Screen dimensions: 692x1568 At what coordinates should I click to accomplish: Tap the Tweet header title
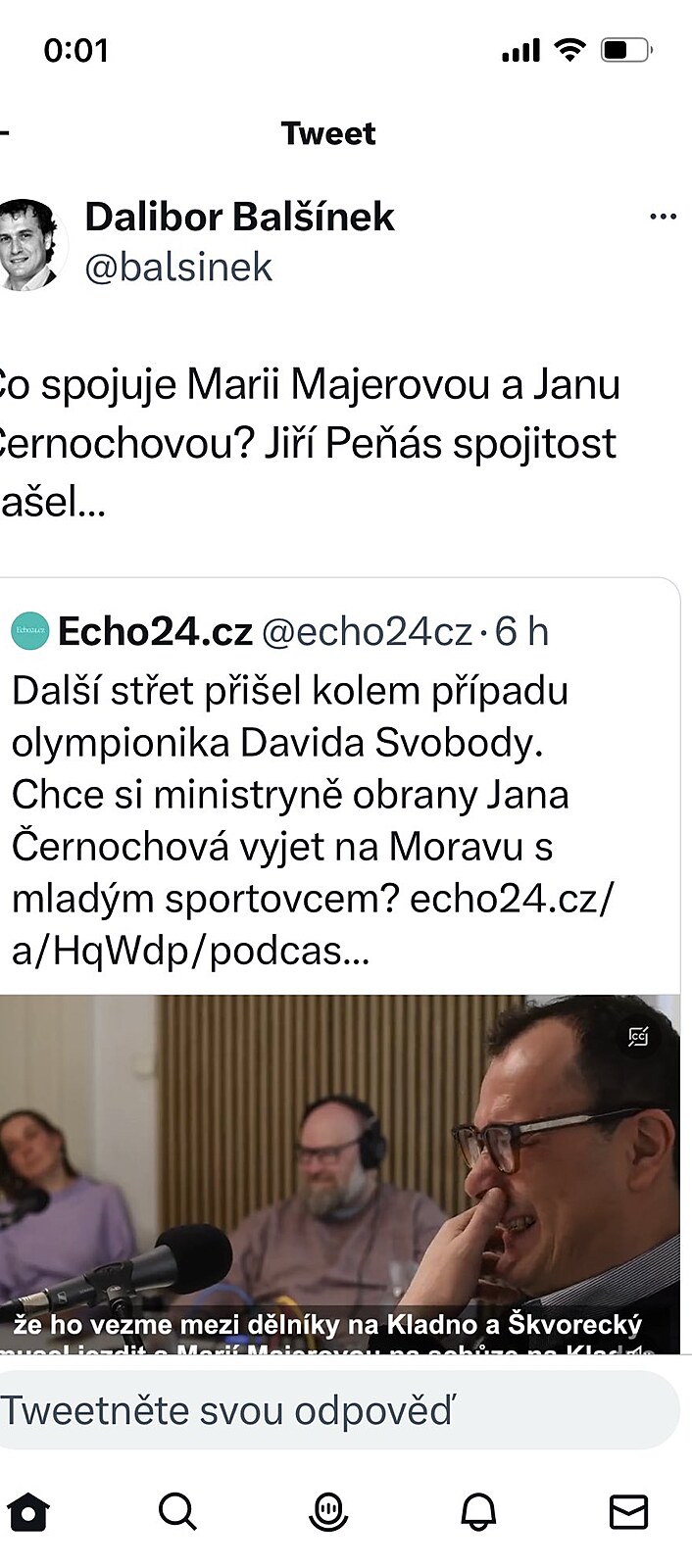[x=328, y=132]
